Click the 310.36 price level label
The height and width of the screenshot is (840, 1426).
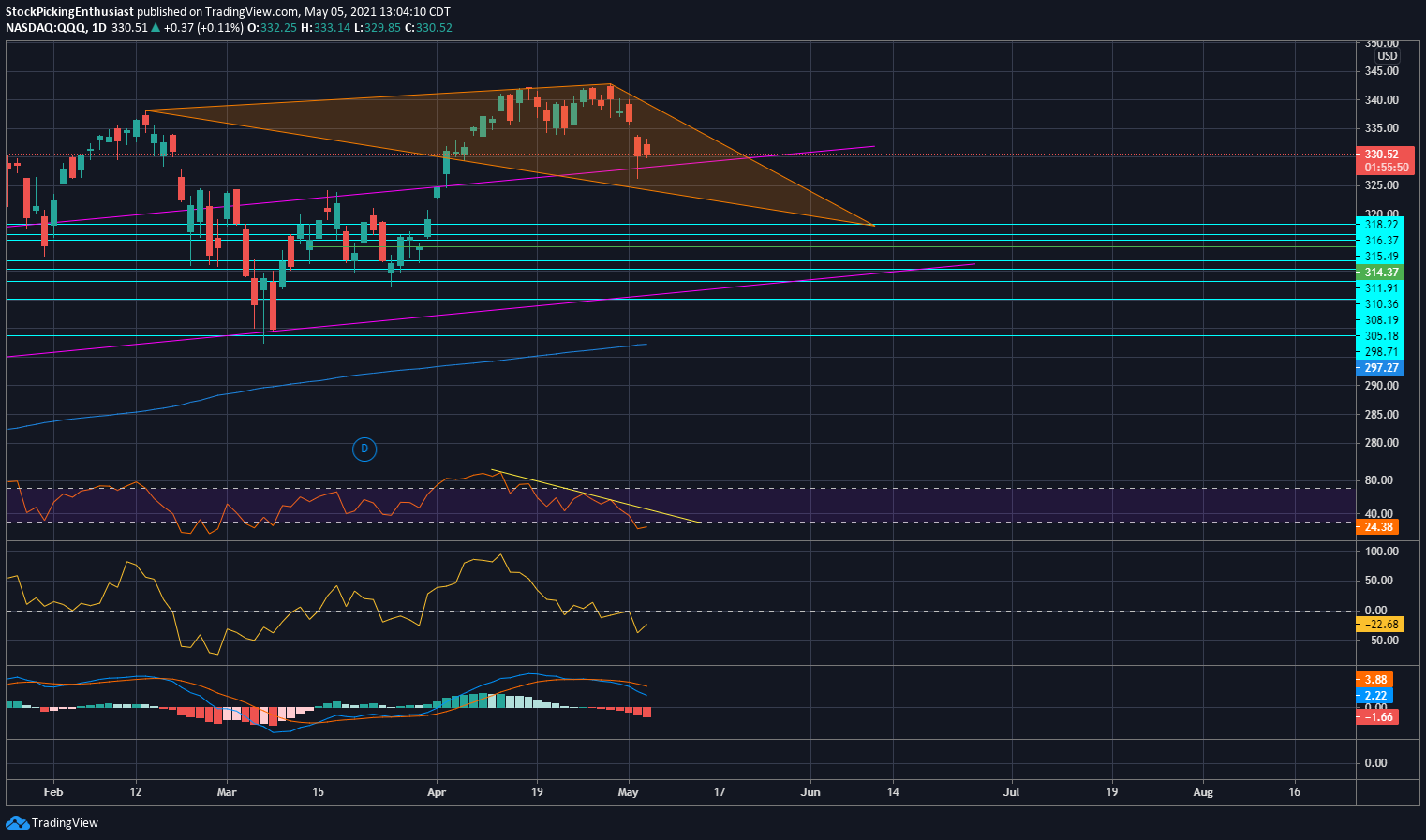click(1380, 304)
